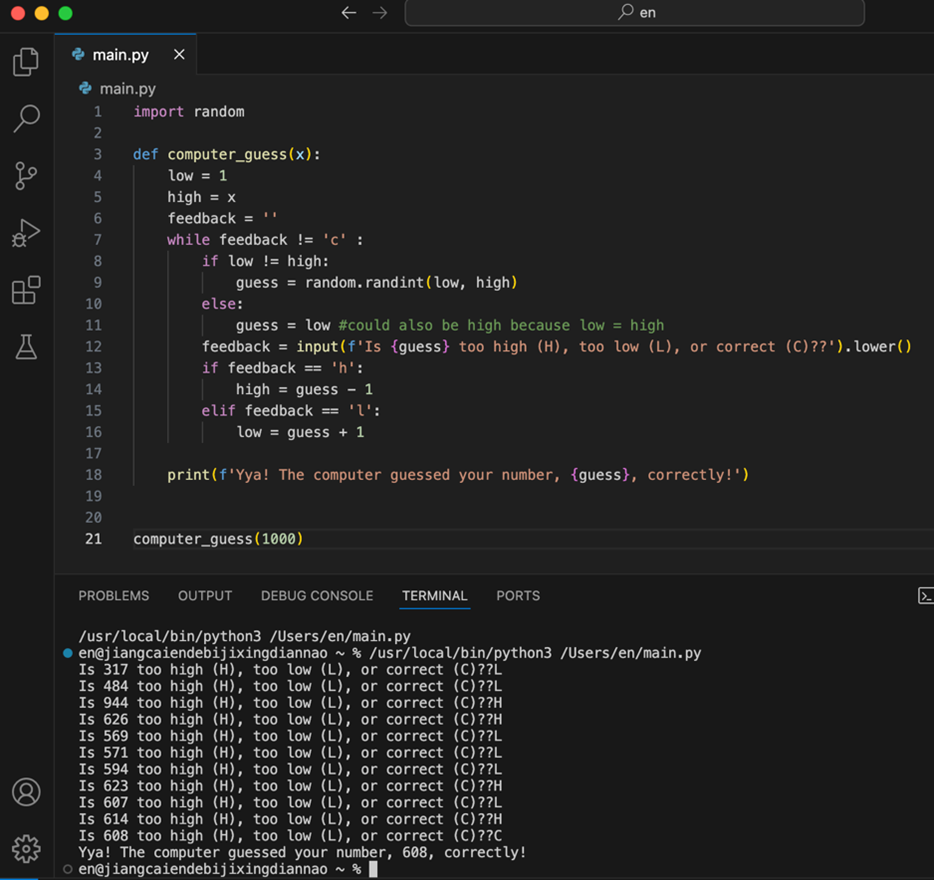Screen dimensions: 934x880
Task: Open the Manage gear icon
Action: tap(26, 848)
